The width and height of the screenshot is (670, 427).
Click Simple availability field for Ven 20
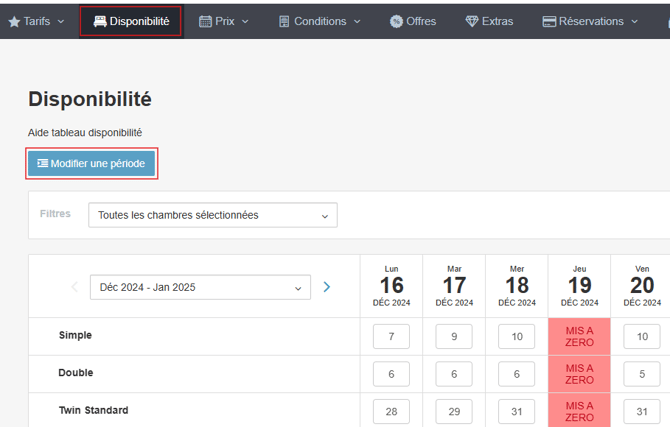coord(642,336)
